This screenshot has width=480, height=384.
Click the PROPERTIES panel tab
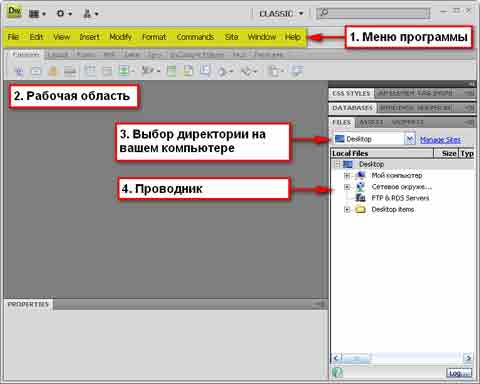[x=28, y=304]
